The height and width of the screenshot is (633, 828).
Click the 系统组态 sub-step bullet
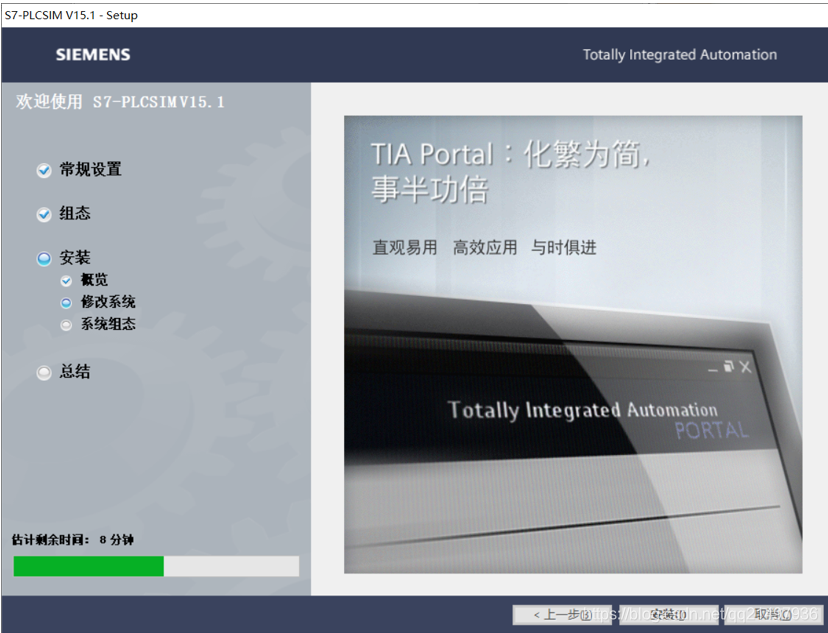(66, 325)
